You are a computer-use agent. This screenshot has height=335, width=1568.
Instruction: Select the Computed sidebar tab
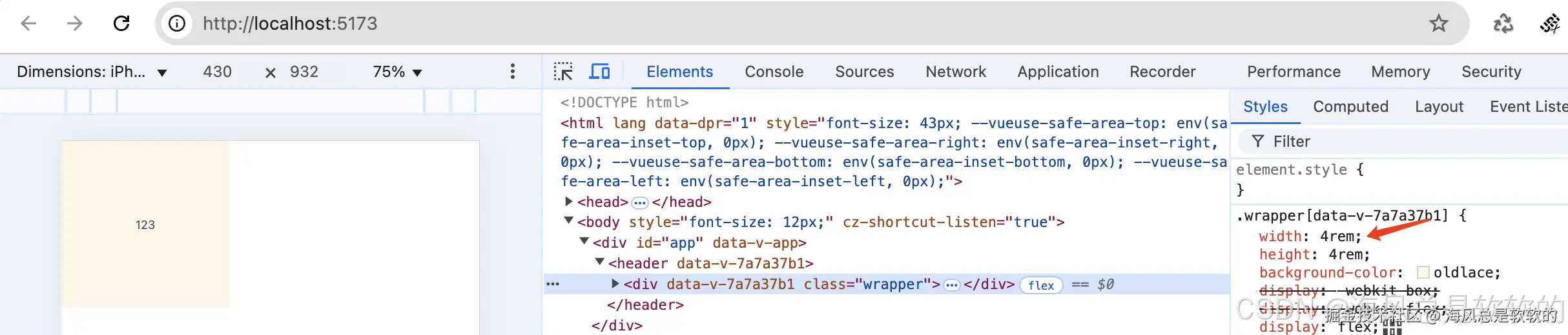click(x=1350, y=107)
